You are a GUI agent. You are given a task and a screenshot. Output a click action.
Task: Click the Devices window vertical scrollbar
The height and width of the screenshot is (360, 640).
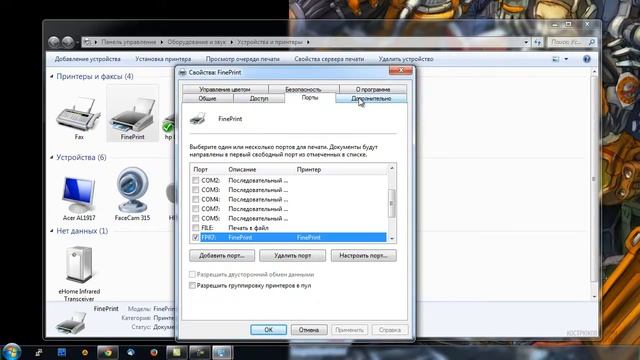point(594,180)
